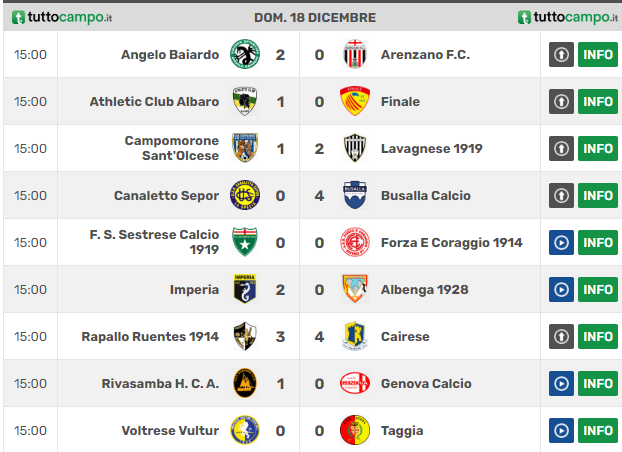The width and height of the screenshot is (622, 452).
Task: Click the Arenzano F.C. team crest
Action: tap(355, 54)
